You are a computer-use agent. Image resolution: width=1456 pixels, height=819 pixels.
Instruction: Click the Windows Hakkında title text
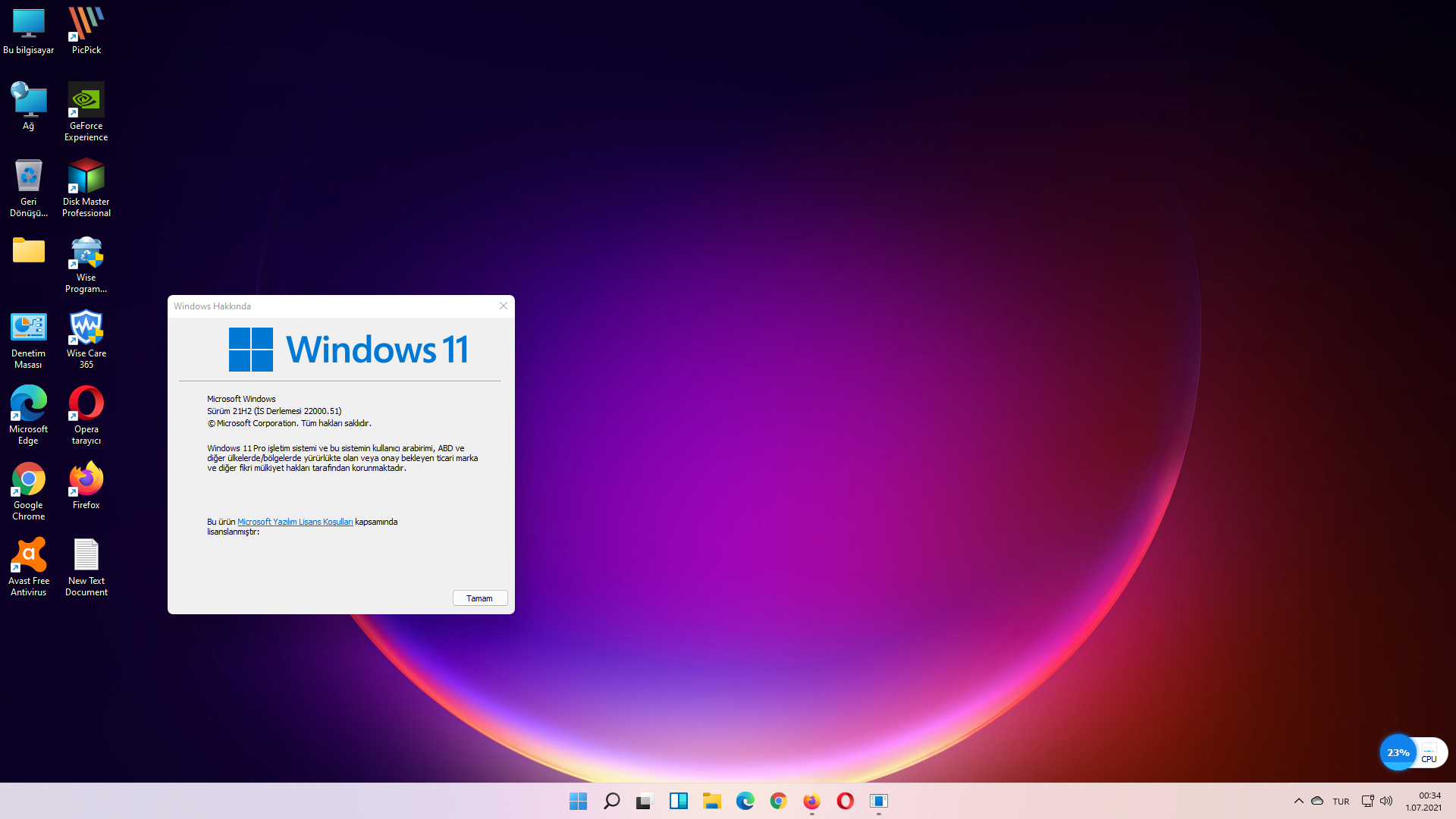click(x=212, y=306)
